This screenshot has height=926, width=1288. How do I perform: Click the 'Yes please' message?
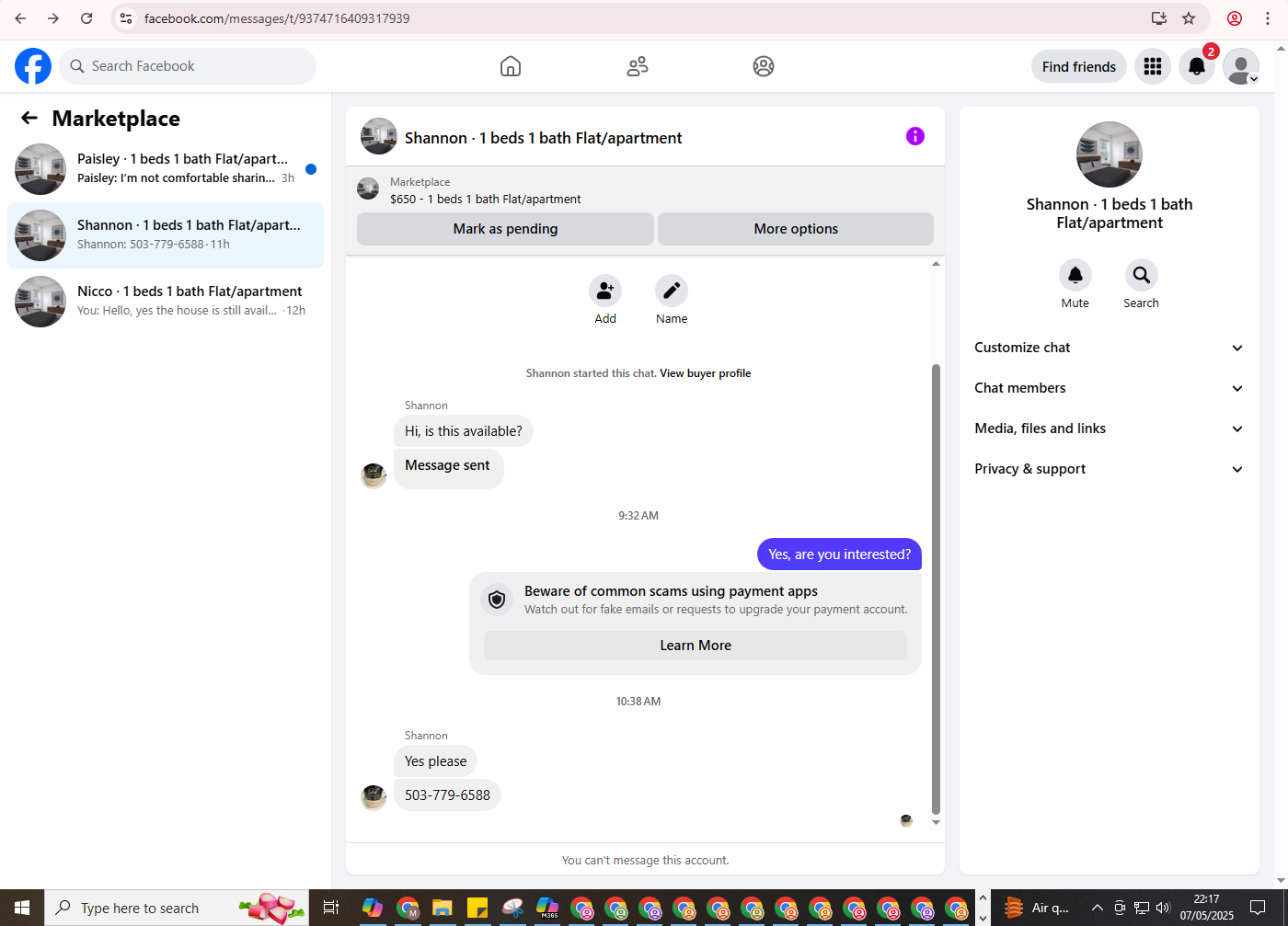click(x=435, y=761)
